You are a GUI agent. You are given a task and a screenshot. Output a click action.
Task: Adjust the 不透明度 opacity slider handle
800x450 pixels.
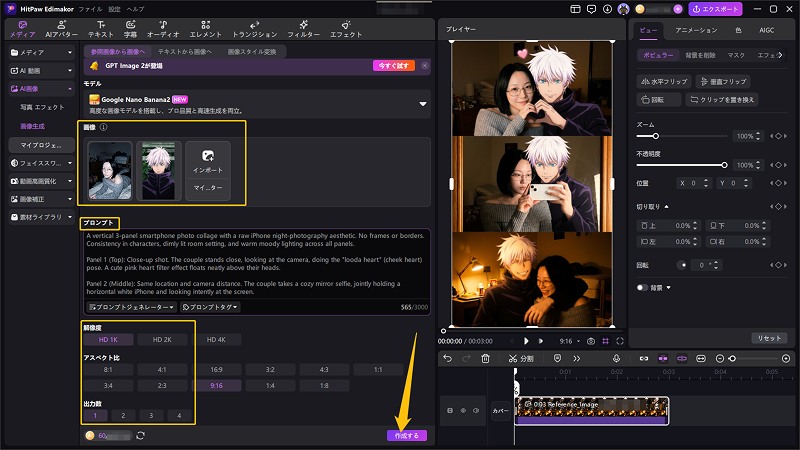click(x=724, y=165)
